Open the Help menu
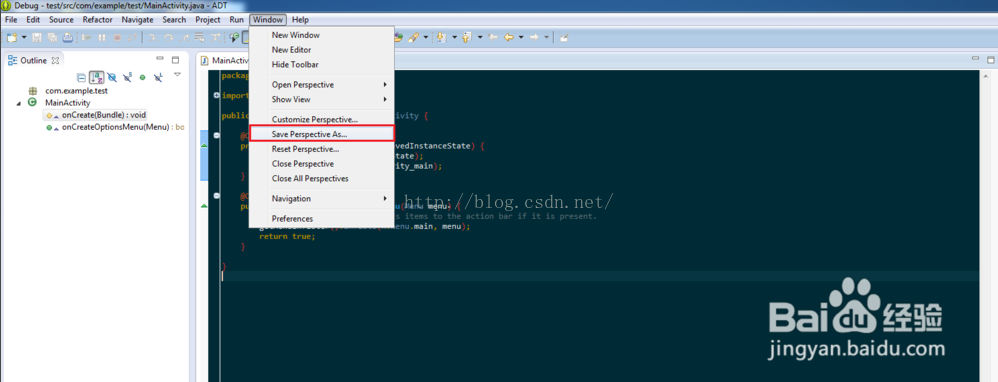Screen dimensions: 998x382 (300, 20)
